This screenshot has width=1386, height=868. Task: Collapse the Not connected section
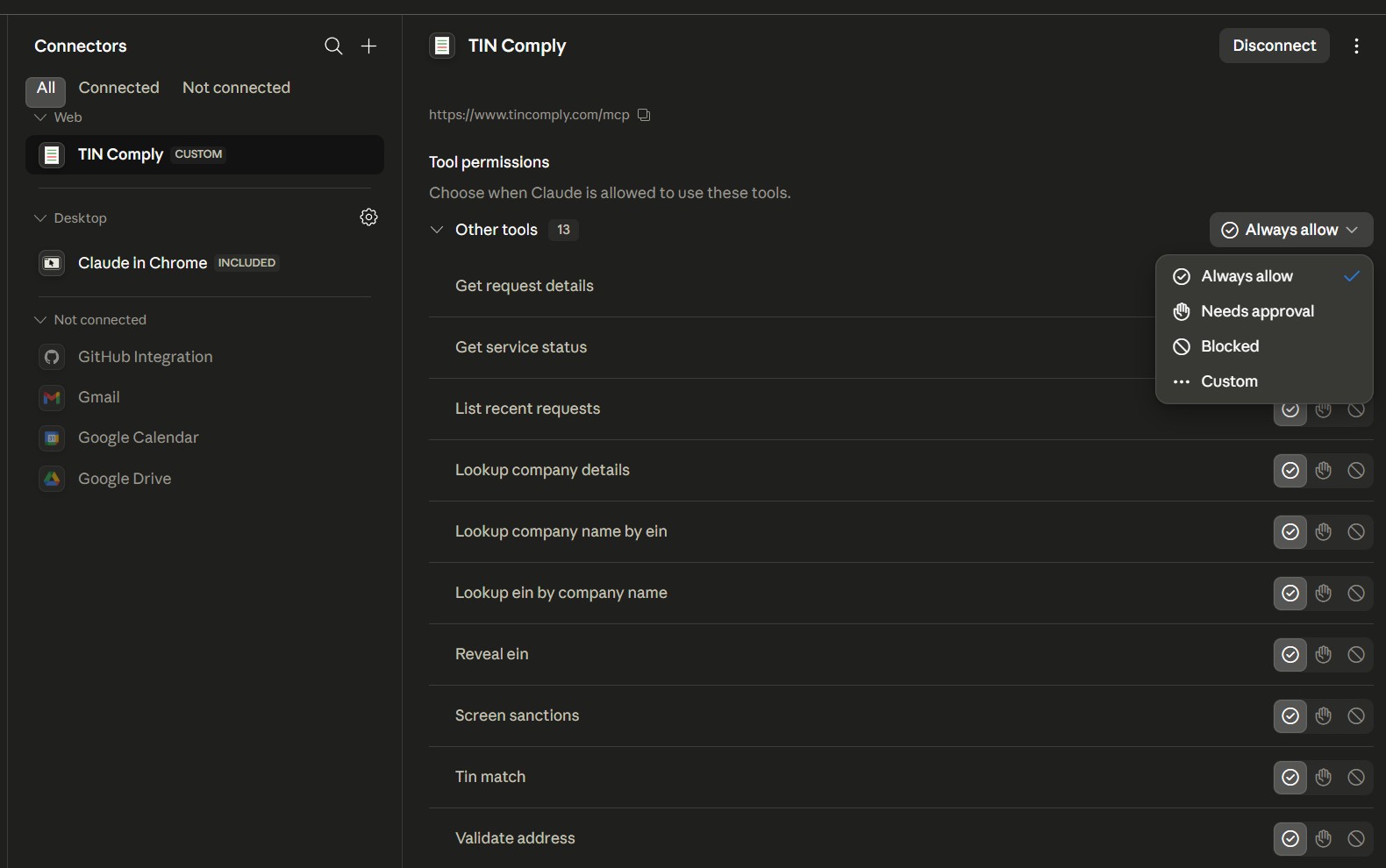[x=40, y=320]
